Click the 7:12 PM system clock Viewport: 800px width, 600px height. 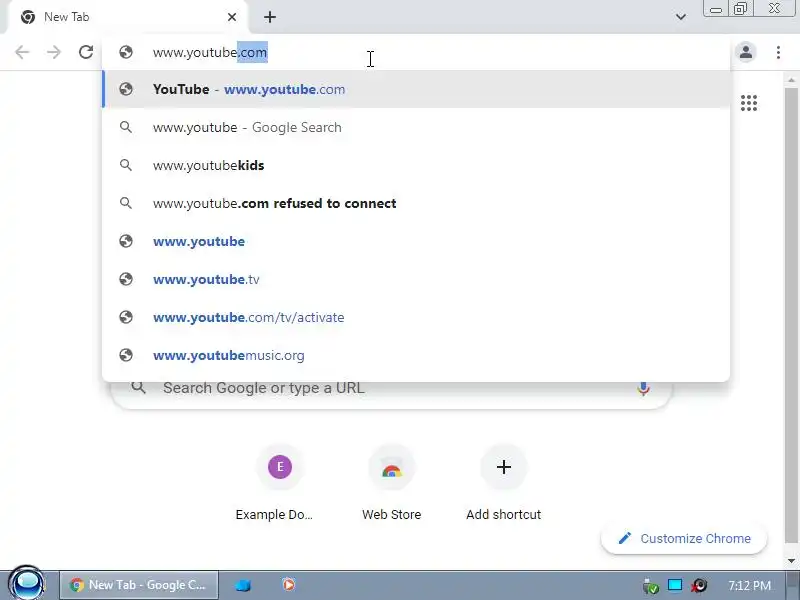click(x=749, y=585)
